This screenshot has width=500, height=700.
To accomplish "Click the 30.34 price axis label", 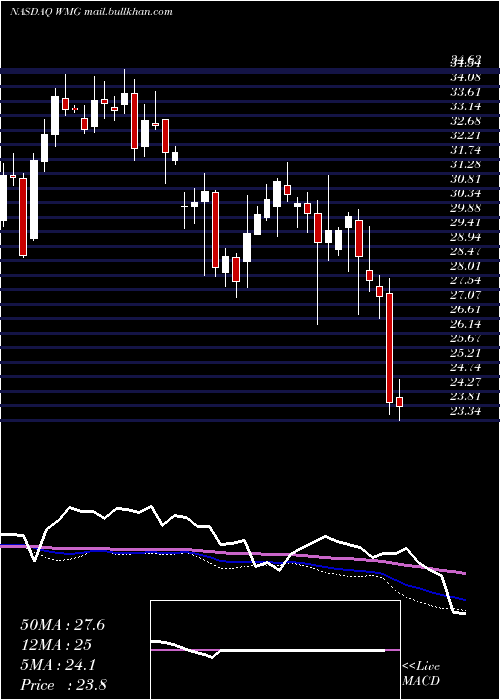I will (465, 193).
